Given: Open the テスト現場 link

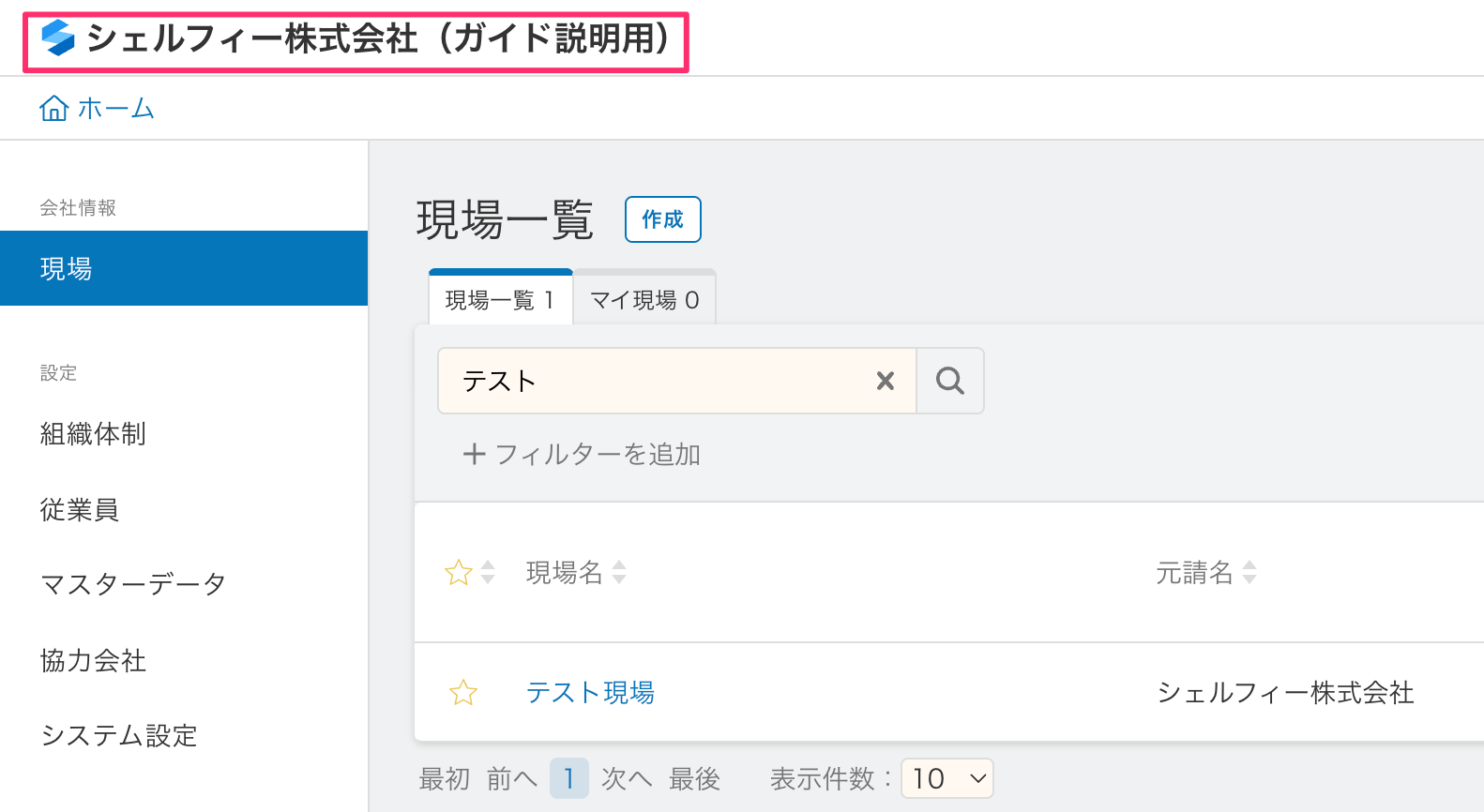Looking at the screenshot, I should coord(590,693).
